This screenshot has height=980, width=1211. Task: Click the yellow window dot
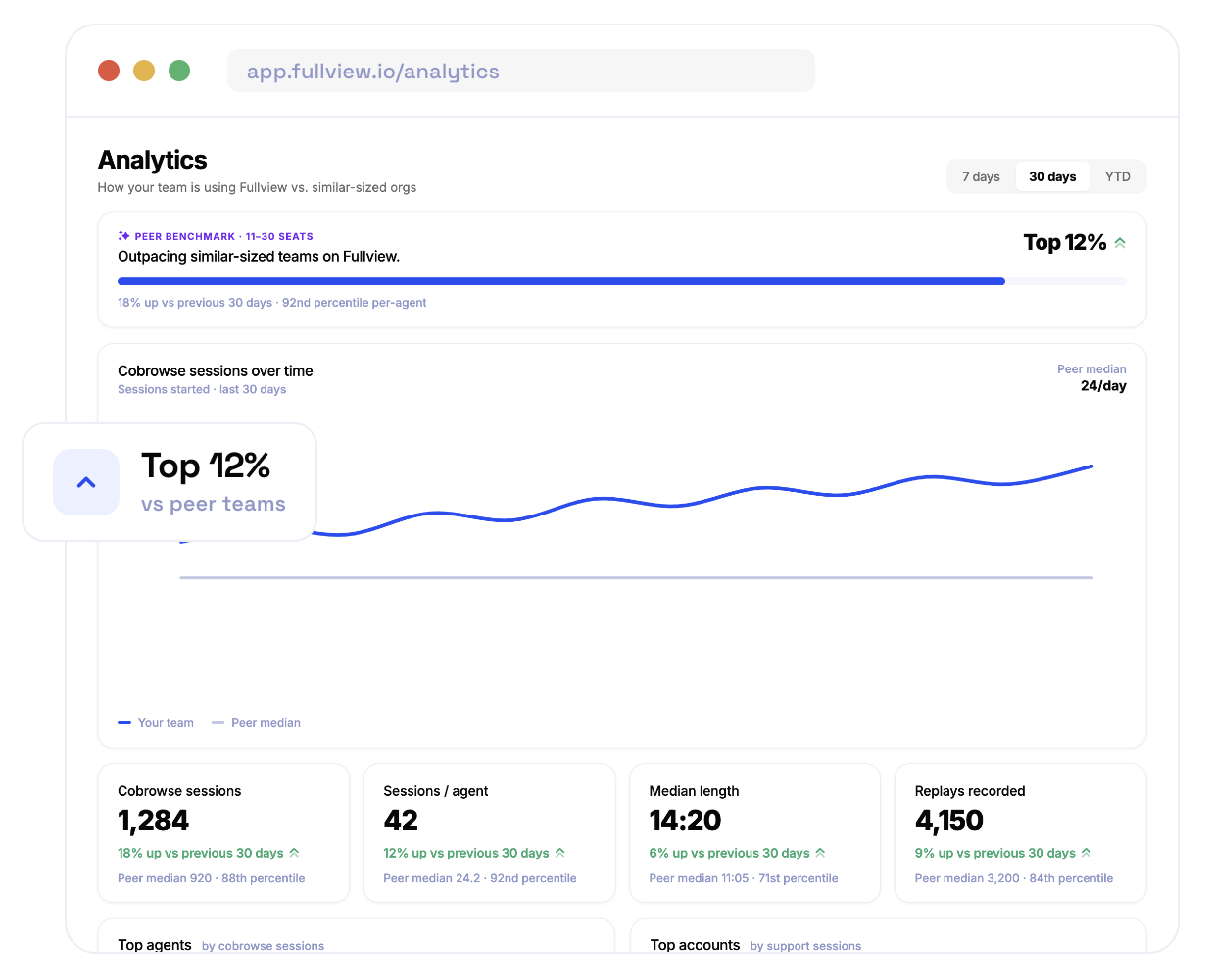(144, 71)
